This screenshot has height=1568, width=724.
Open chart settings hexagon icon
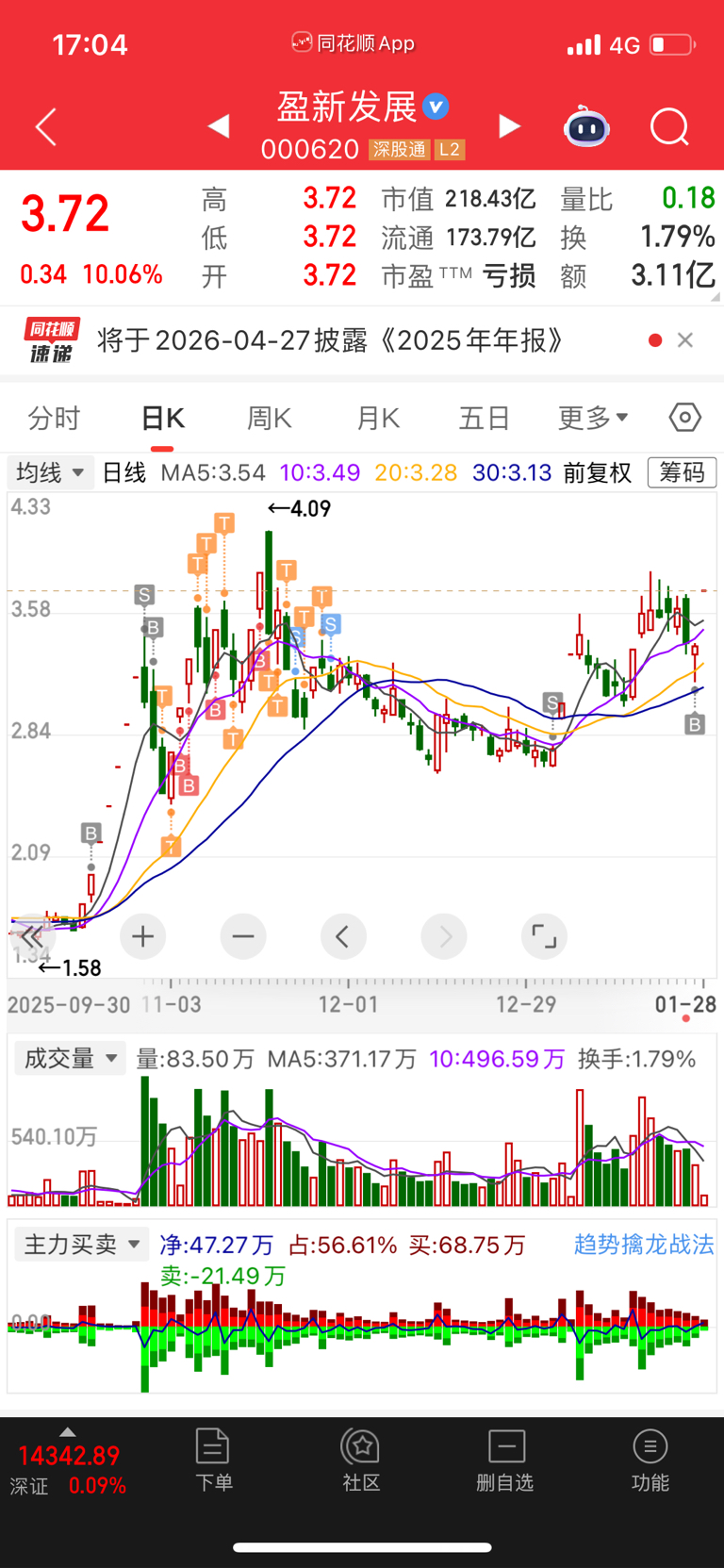(x=685, y=417)
